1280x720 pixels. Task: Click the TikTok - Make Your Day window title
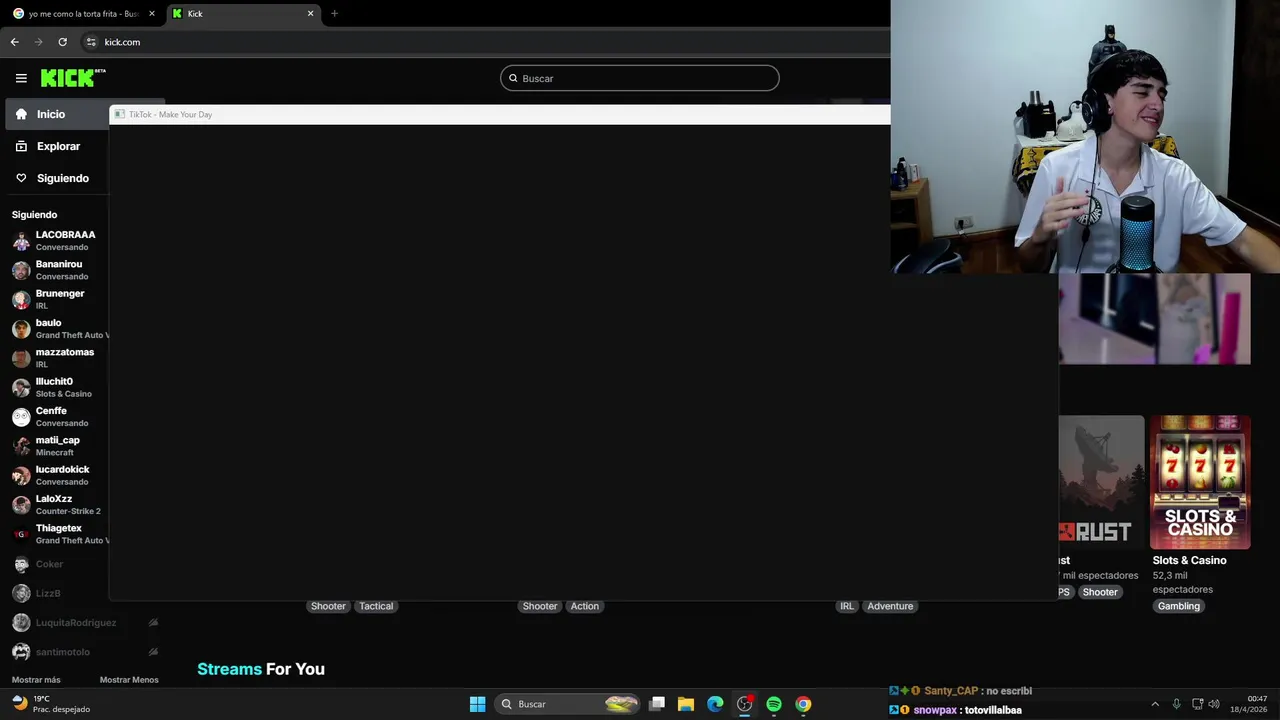pos(170,114)
